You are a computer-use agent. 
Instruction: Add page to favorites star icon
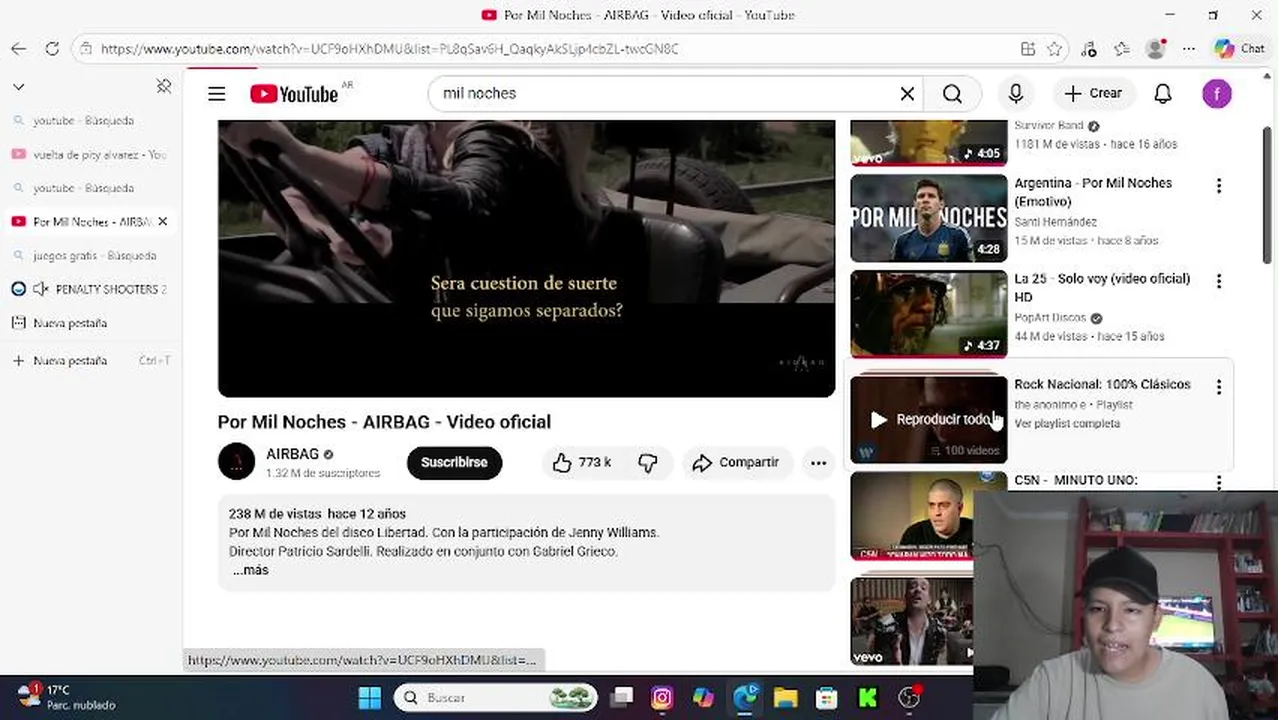click(x=1054, y=49)
